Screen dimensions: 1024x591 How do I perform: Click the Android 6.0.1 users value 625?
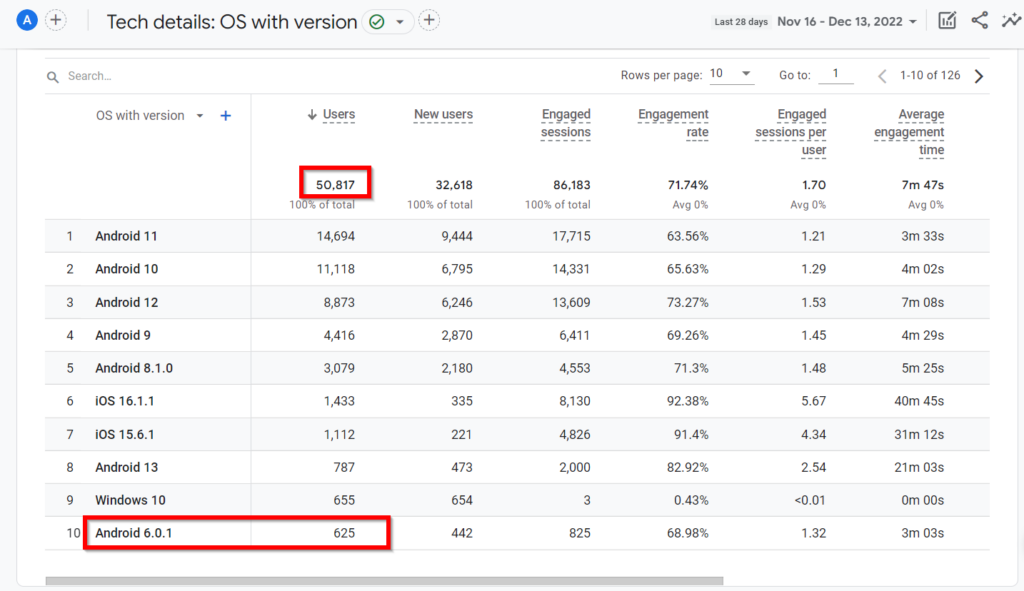click(x=344, y=533)
